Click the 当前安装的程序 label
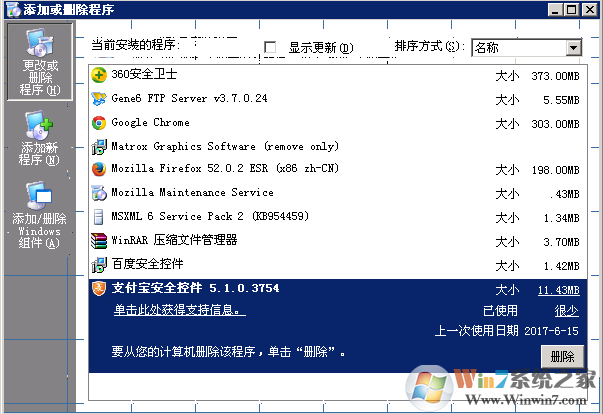 136,45
